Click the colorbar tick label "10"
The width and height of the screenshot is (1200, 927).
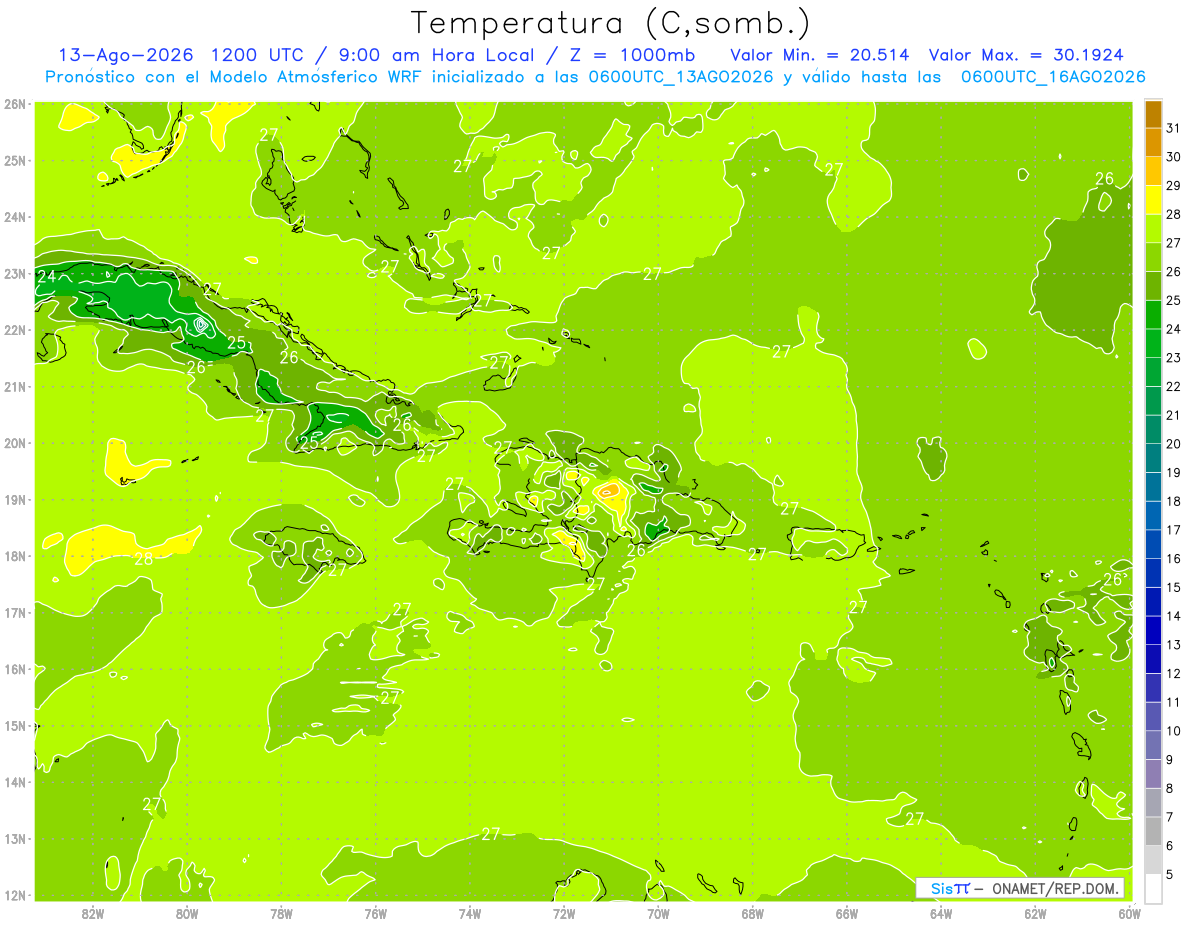[1174, 731]
